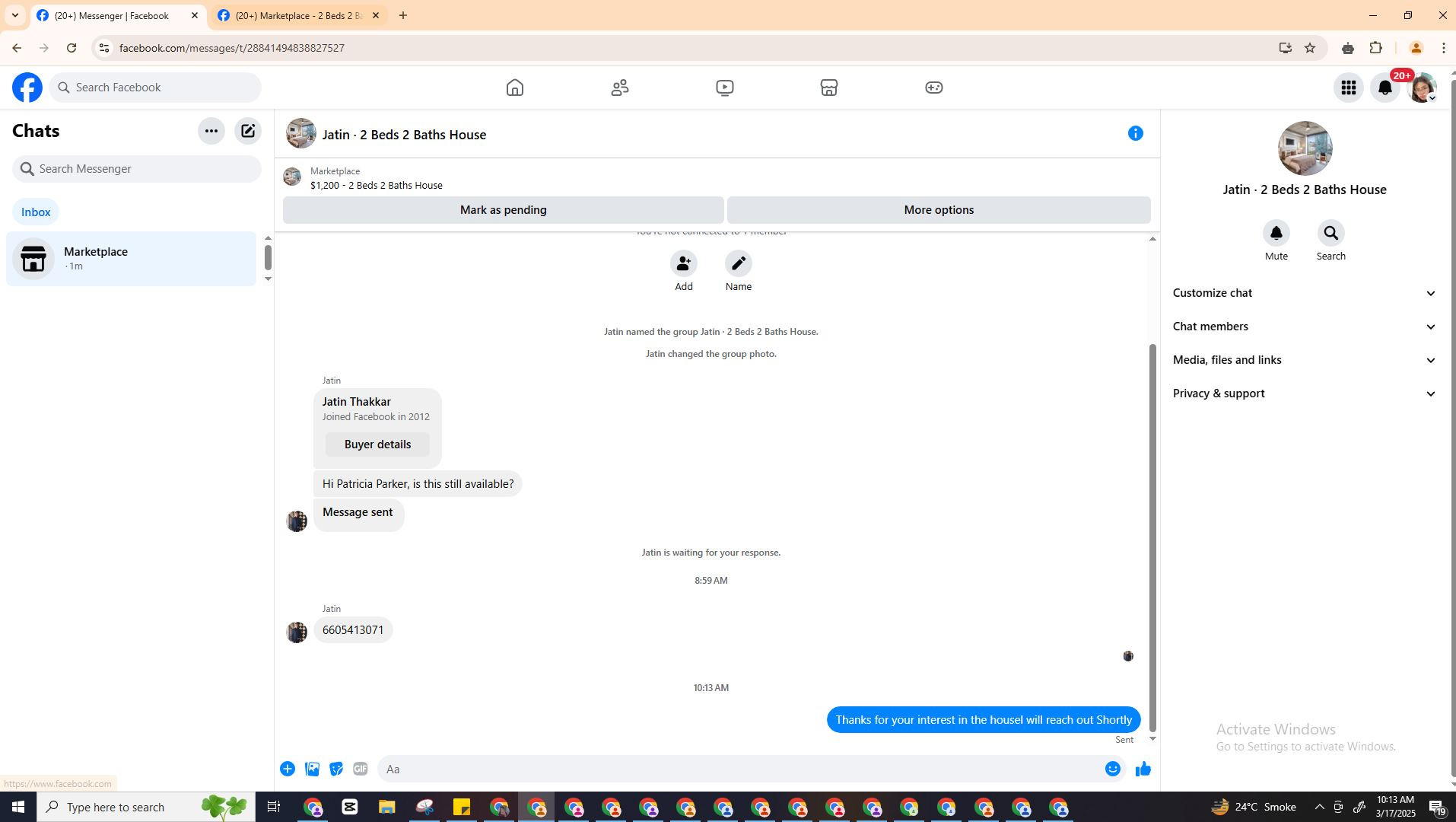
Task: Open the Facebook menu grid icon
Action: pyautogui.click(x=1349, y=88)
